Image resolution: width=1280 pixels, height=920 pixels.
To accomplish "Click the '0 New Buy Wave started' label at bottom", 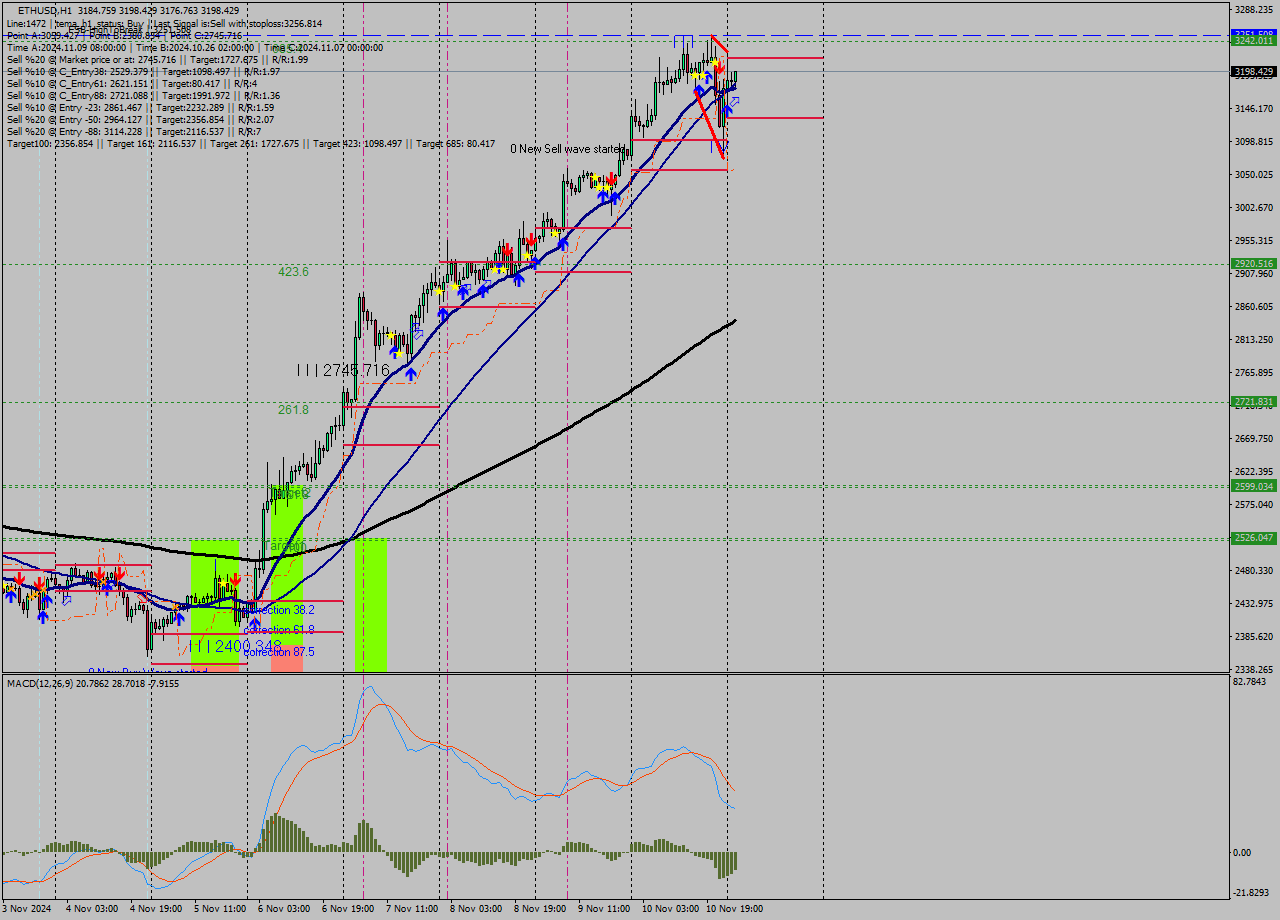I will [x=148, y=670].
